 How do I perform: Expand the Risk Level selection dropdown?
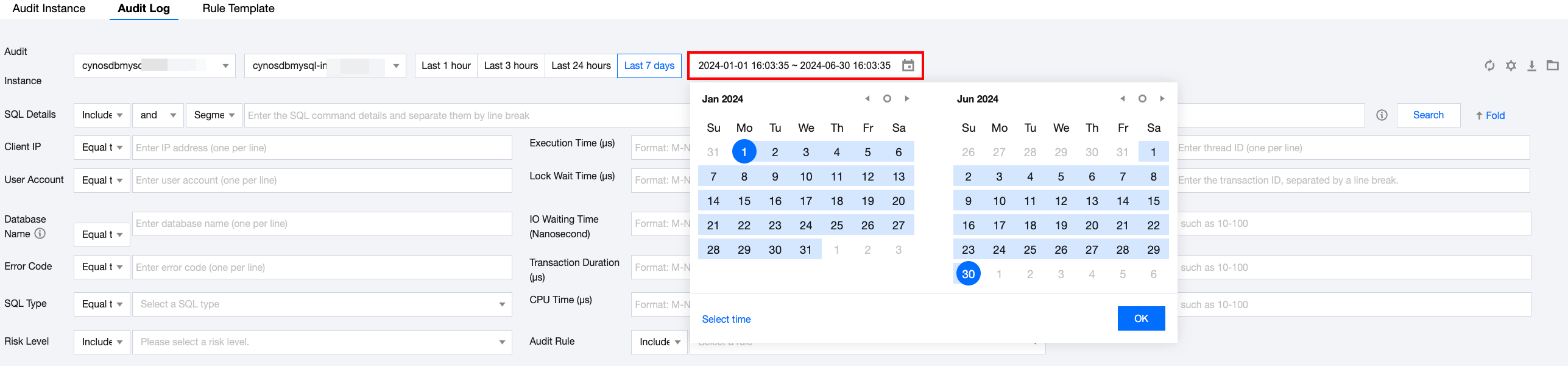pyautogui.click(x=322, y=342)
